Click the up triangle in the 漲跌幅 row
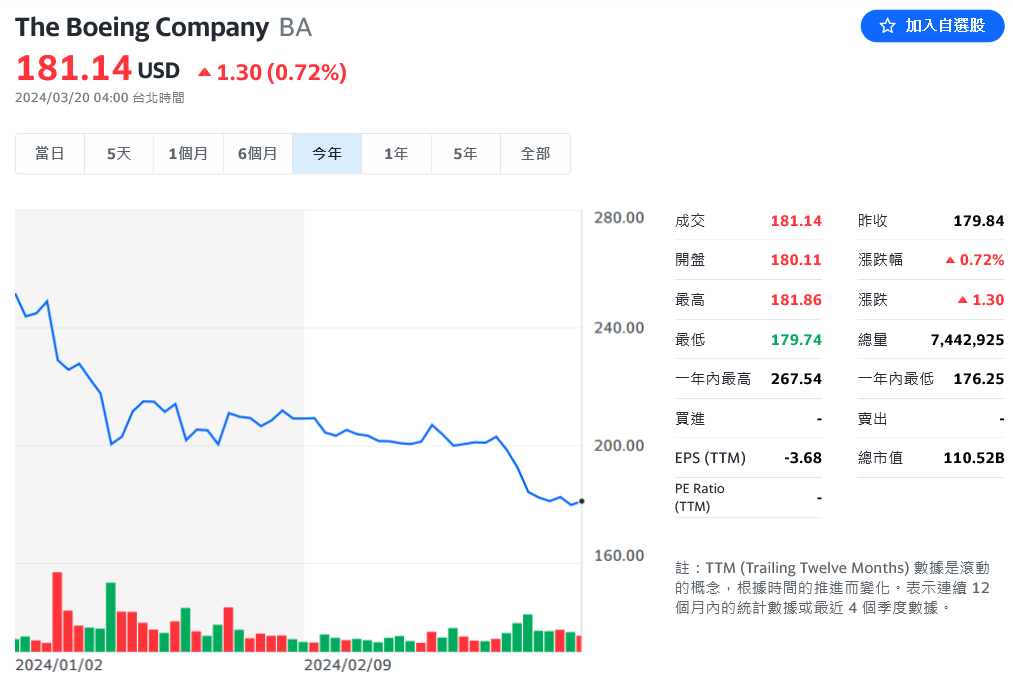The height and width of the screenshot is (673, 1013). [x=950, y=260]
